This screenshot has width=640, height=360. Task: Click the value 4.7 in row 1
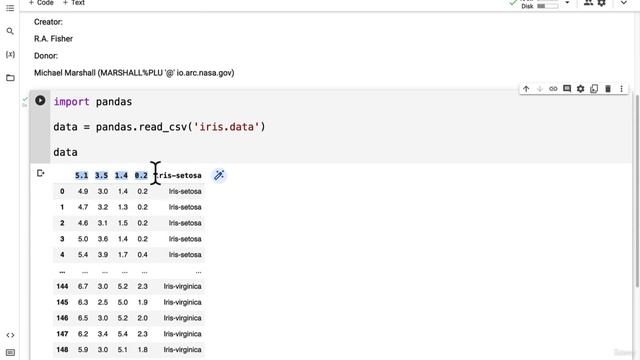tap(83, 207)
